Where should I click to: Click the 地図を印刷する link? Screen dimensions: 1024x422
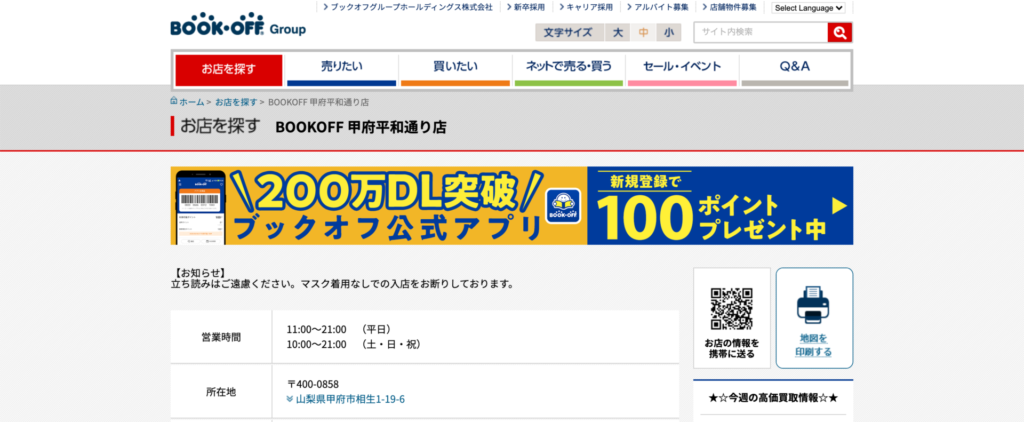(x=814, y=345)
